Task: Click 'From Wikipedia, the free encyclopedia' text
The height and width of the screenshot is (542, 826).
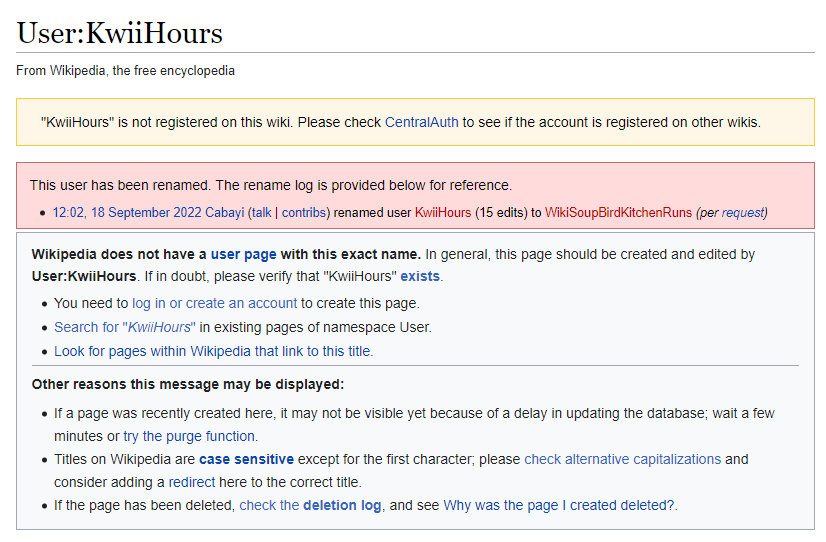Action: pyautogui.click(x=125, y=71)
